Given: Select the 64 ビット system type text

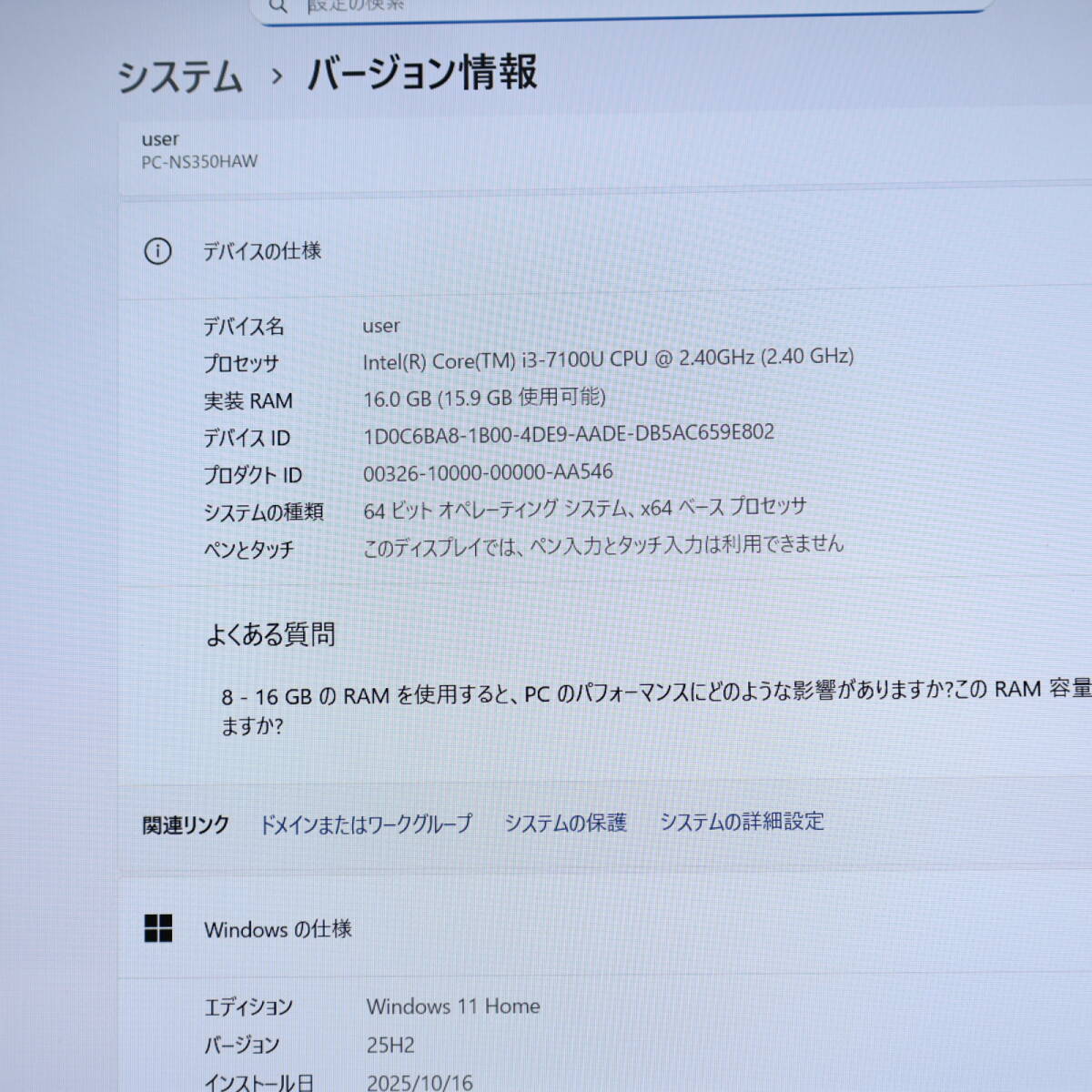Looking at the screenshot, I should pyautogui.click(x=584, y=509).
